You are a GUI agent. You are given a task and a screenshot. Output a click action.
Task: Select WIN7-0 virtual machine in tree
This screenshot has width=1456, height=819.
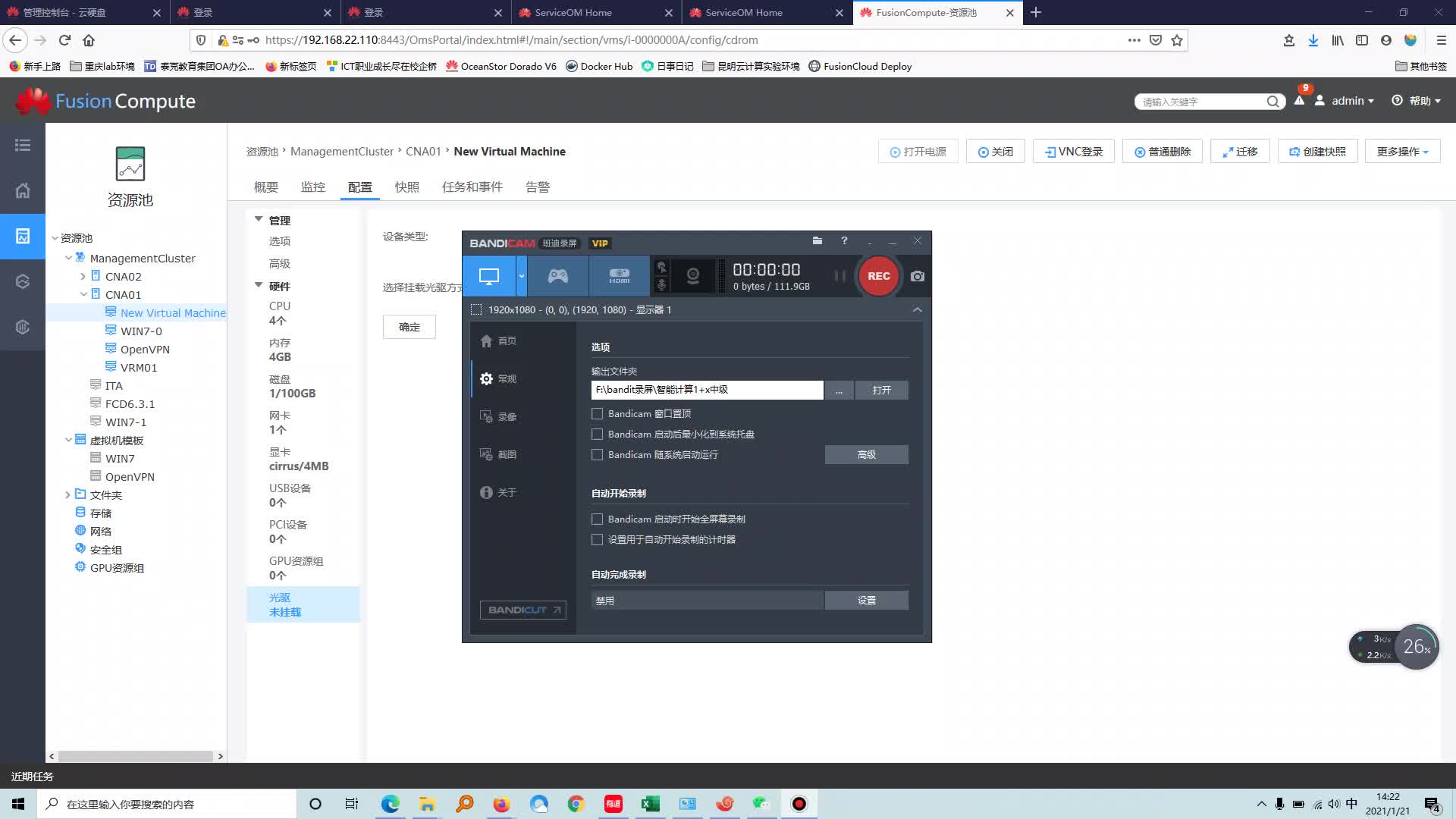(x=141, y=331)
